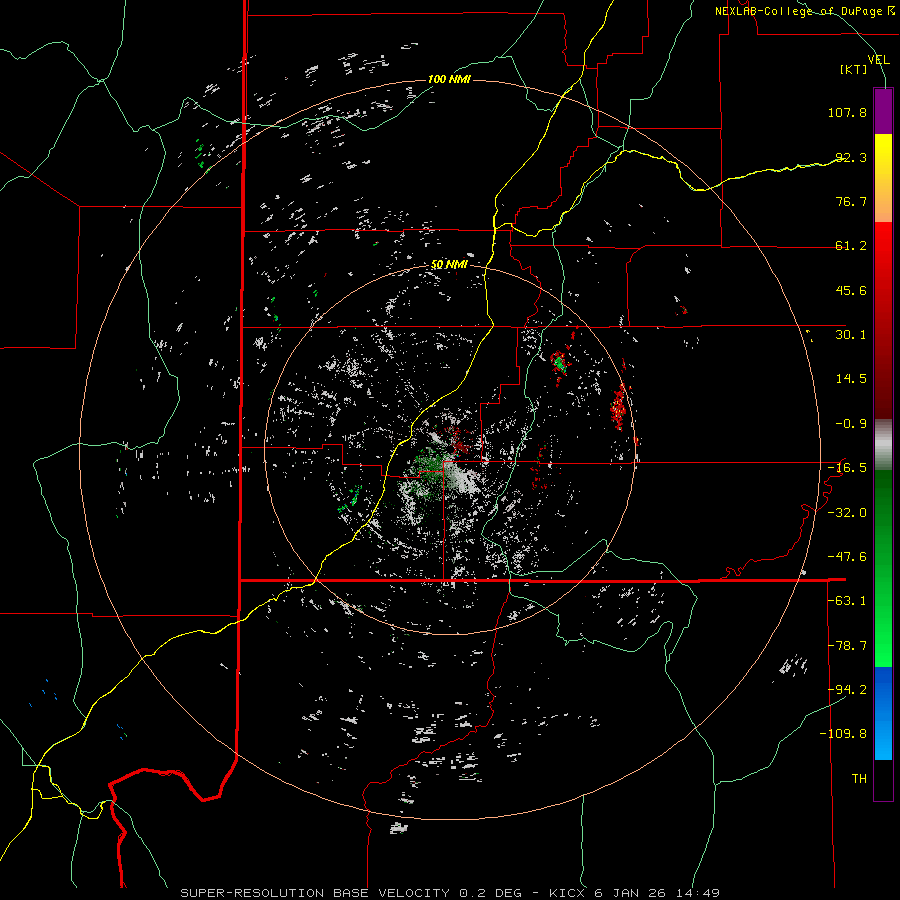Pick the black TH segment of color bar
This screenshot has height=900, width=900.
point(883,780)
